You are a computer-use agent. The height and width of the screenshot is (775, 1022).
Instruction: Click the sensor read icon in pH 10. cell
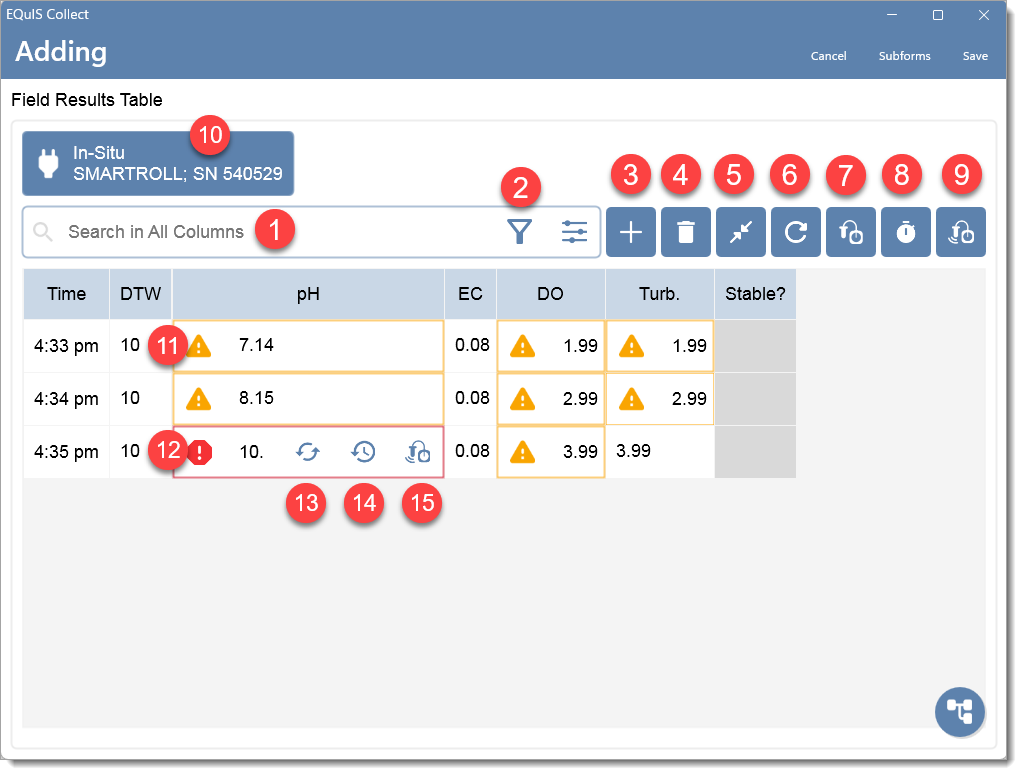tap(418, 452)
